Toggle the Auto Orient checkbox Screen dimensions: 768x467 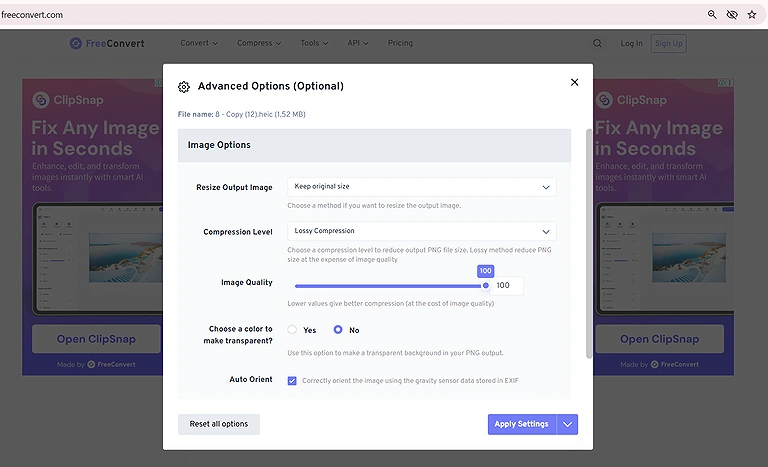click(x=292, y=381)
